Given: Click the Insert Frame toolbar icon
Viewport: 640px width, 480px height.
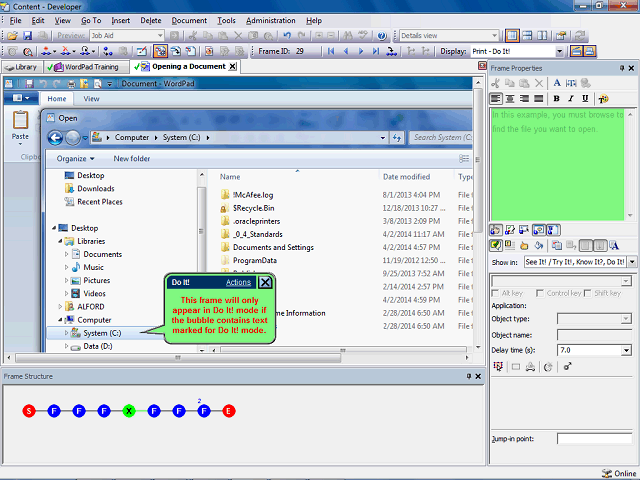Looking at the screenshot, I should pos(46,51).
